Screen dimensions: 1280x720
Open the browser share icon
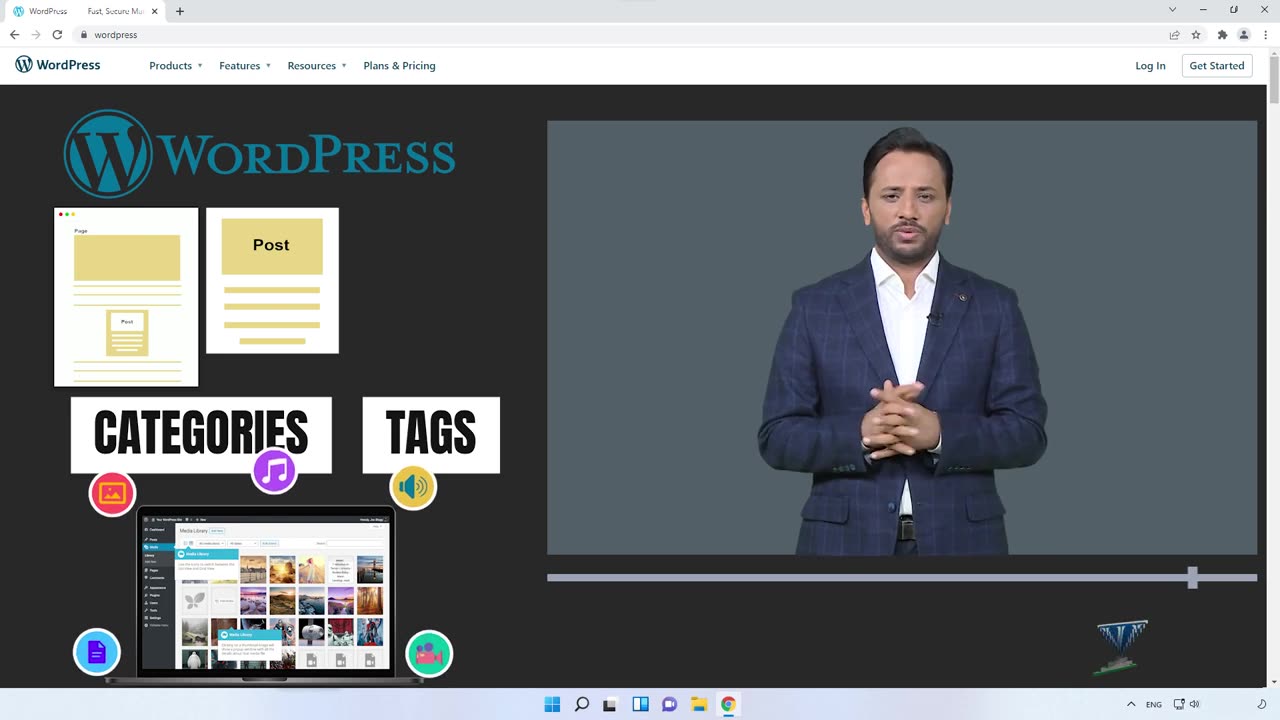pyautogui.click(x=1175, y=35)
